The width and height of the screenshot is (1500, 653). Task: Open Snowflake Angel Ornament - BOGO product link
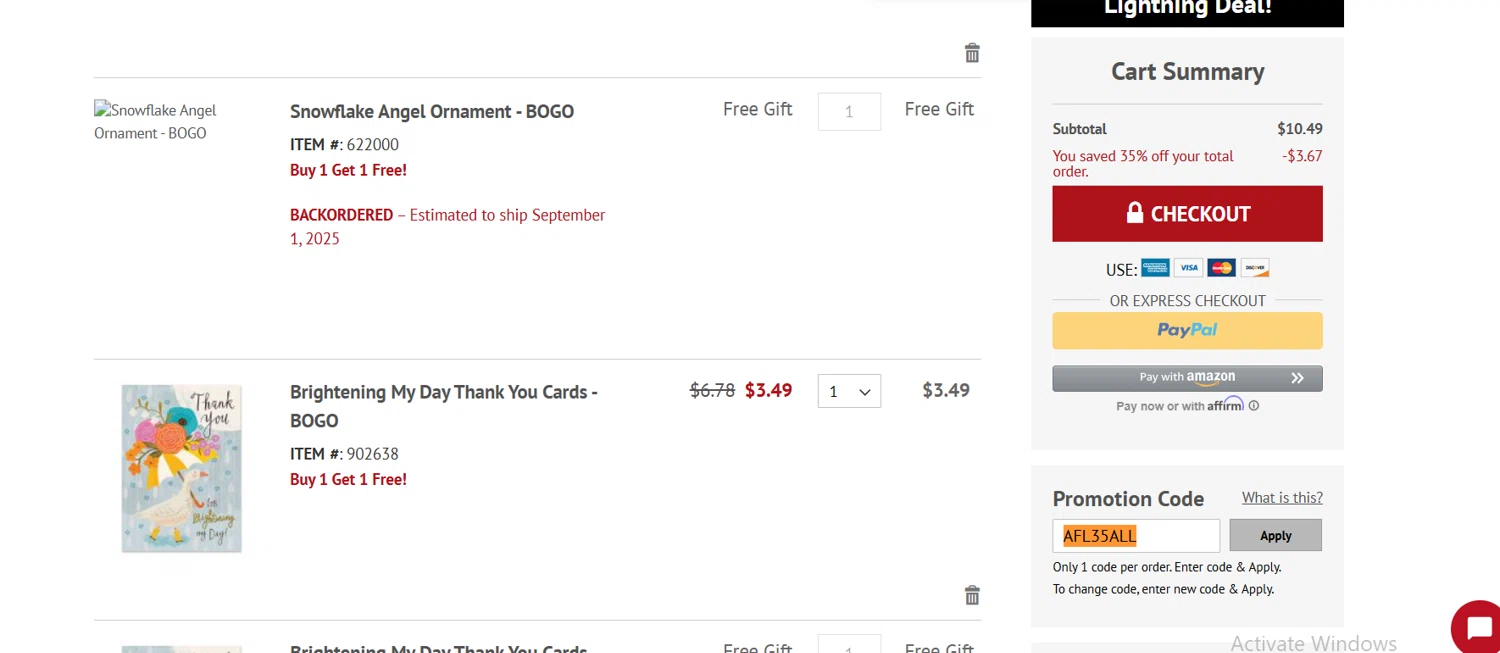pyautogui.click(x=432, y=112)
